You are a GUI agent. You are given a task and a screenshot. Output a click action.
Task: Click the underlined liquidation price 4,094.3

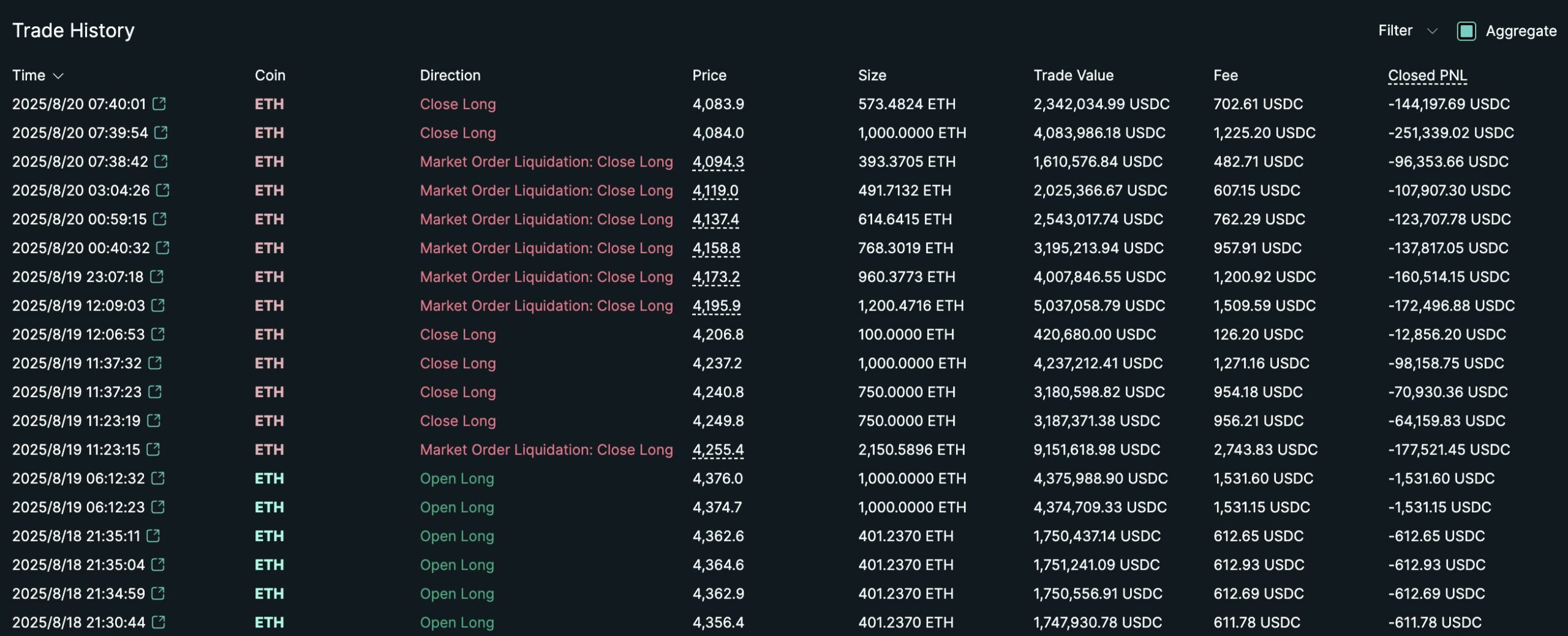click(x=718, y=162)
